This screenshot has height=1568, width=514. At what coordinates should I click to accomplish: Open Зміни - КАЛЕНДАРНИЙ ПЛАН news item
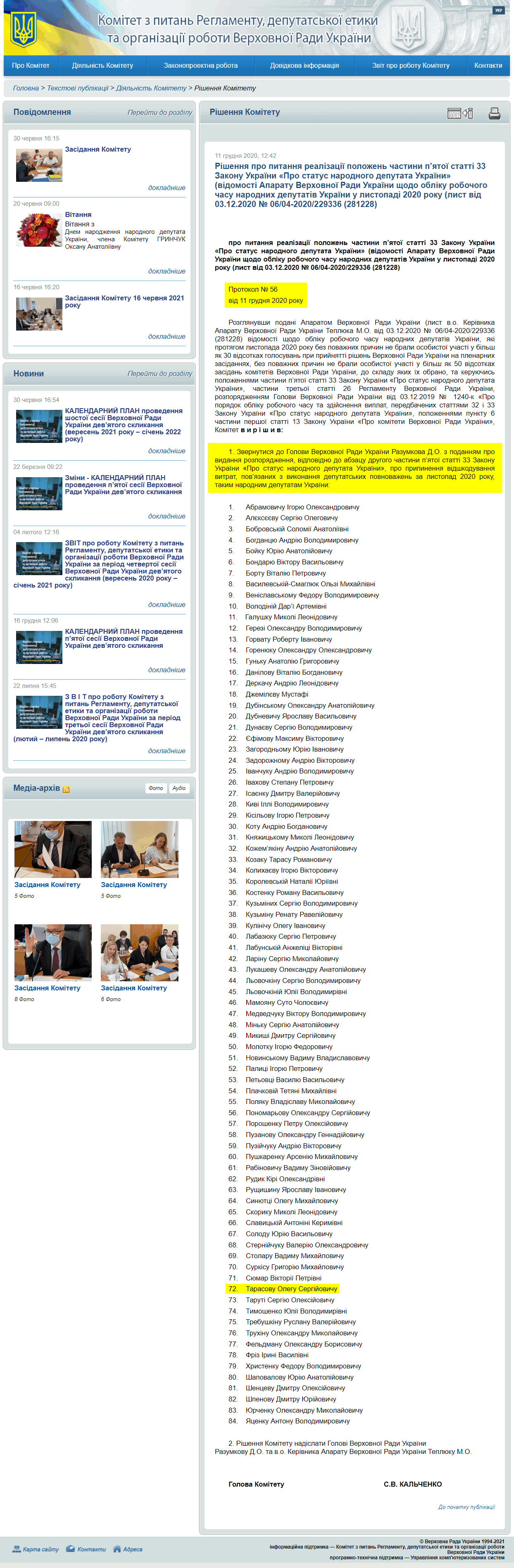[124, 485]
